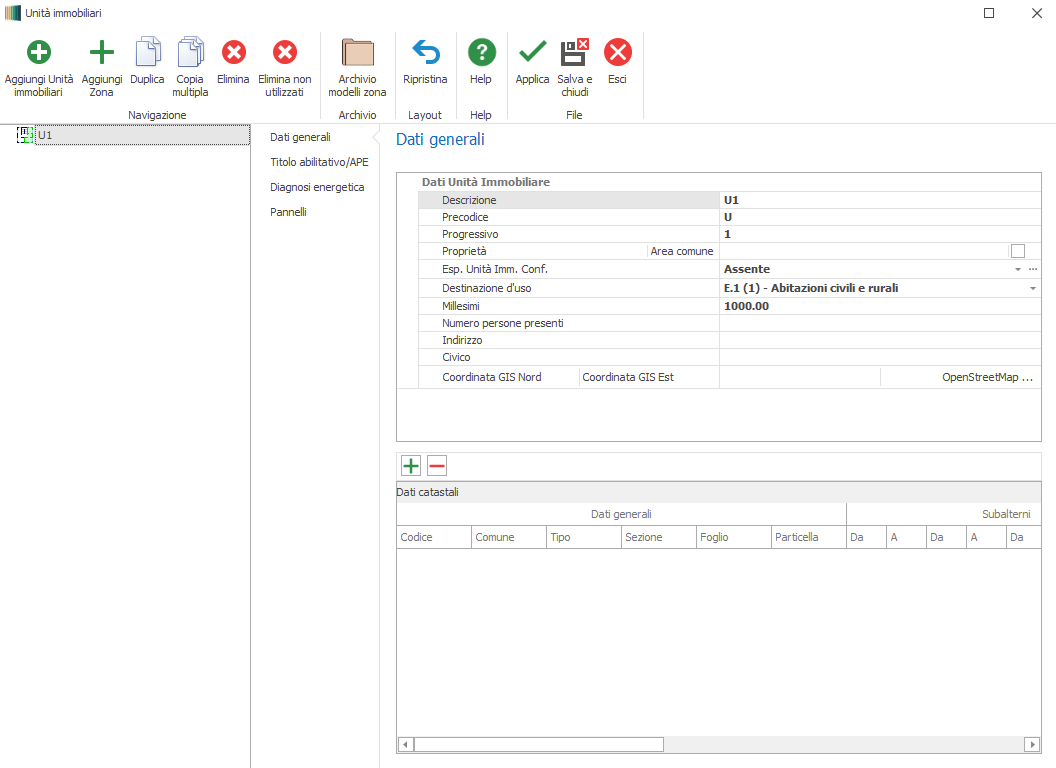Click the OpenStreetMap ... button
This screenshot has height=768, width=1056.
pyautogui.click(x=986, y=377)
